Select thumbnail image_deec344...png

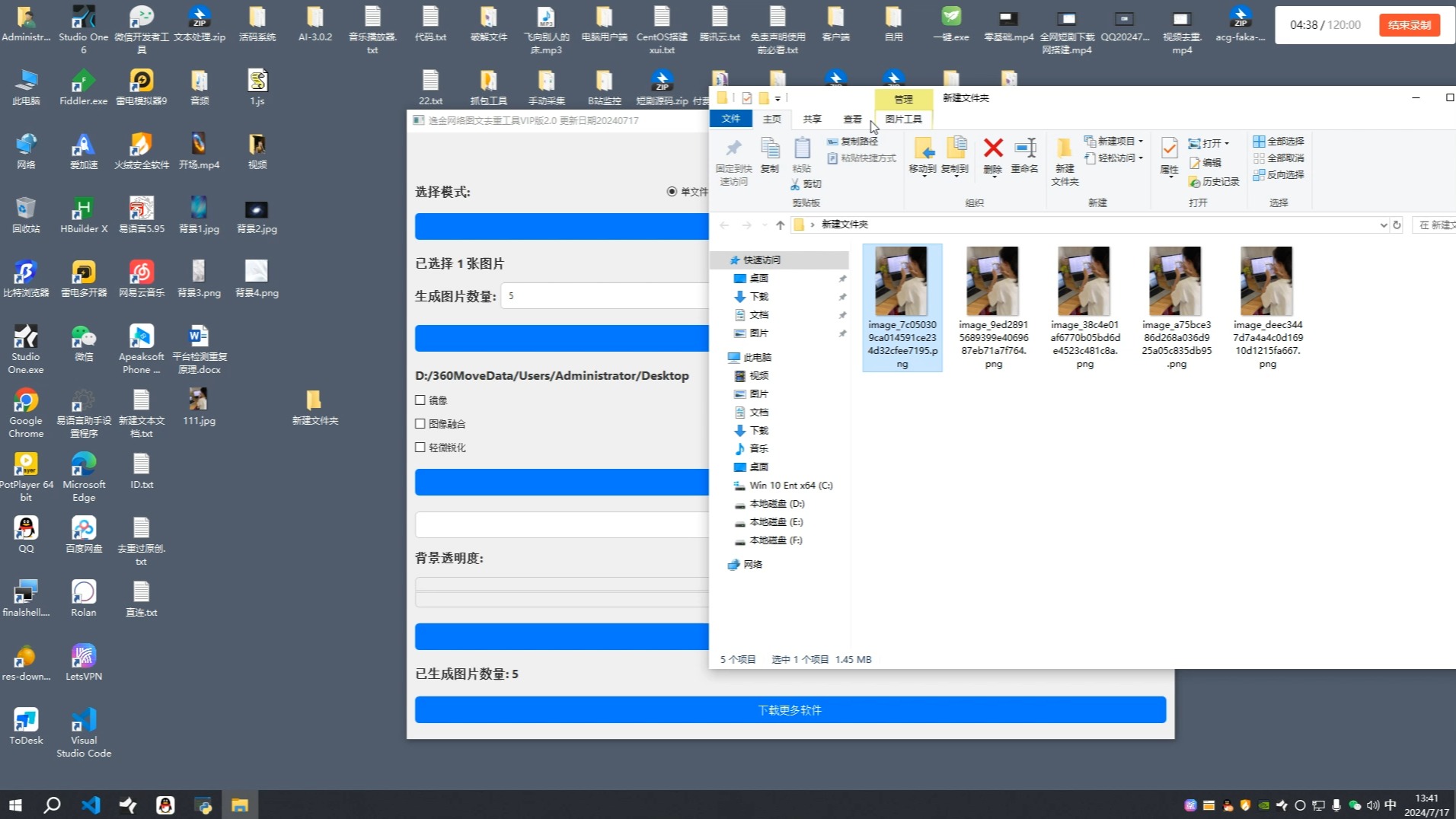1267,308
